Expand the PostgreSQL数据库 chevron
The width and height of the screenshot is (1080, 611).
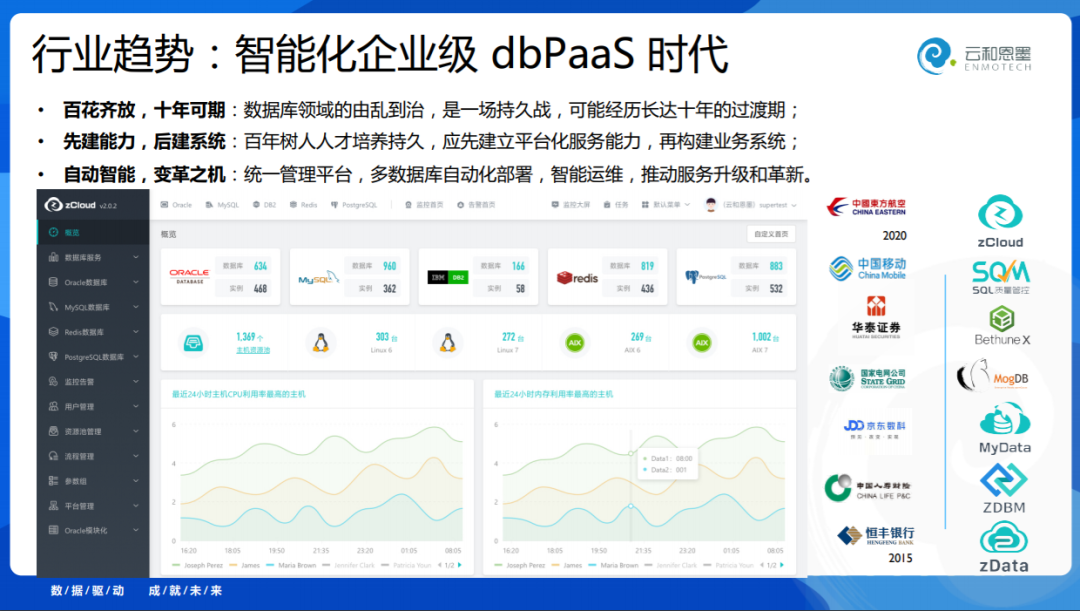[x=136, y=356]
